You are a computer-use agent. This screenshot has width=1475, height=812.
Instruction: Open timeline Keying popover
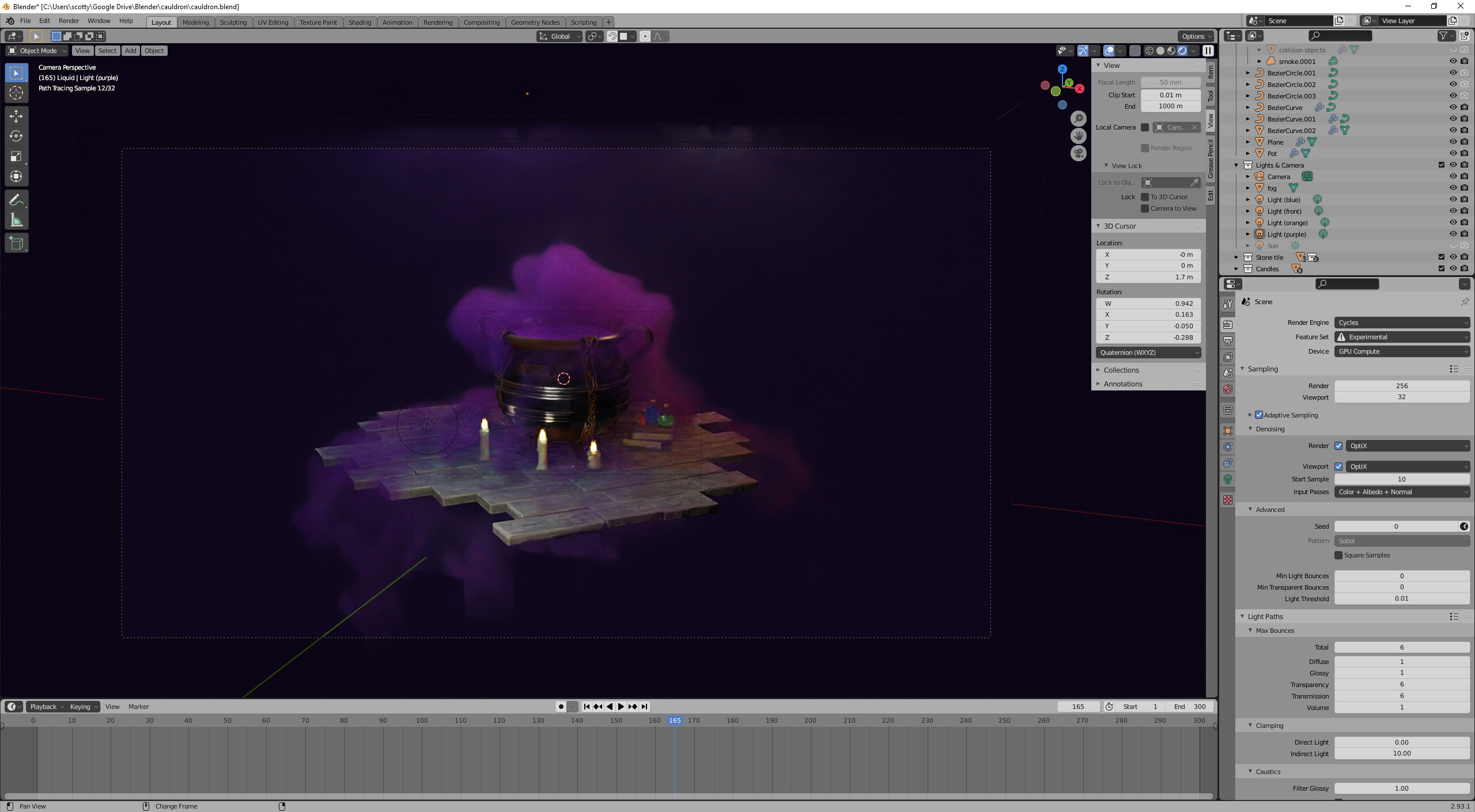click(83, 707)
